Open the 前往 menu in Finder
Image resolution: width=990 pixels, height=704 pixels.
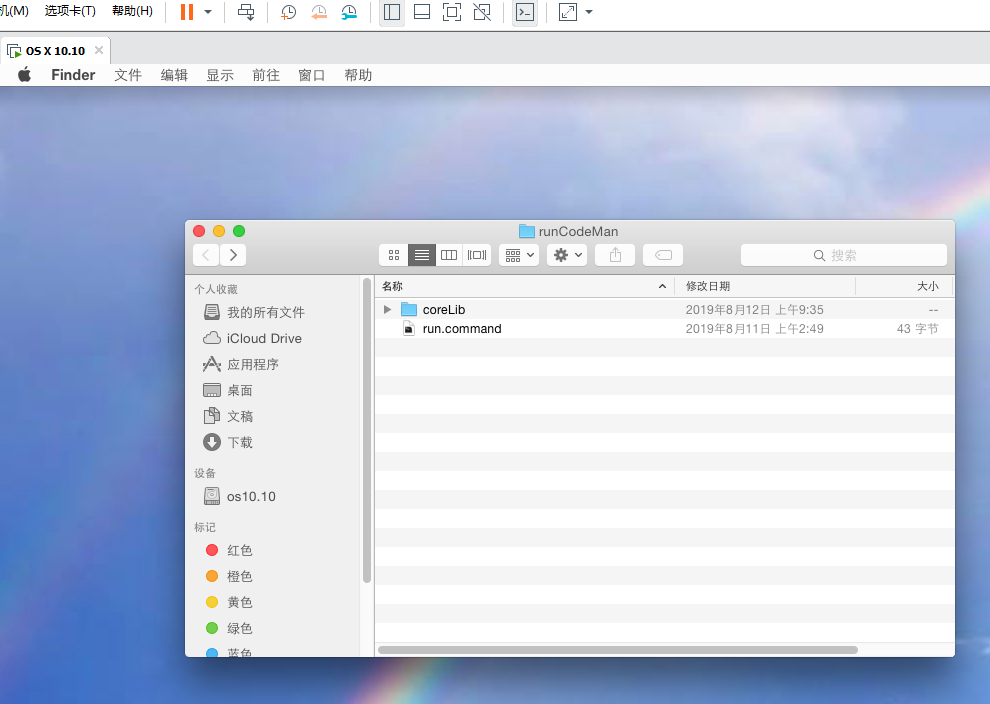pyautogui.click(x=266, y=75)
